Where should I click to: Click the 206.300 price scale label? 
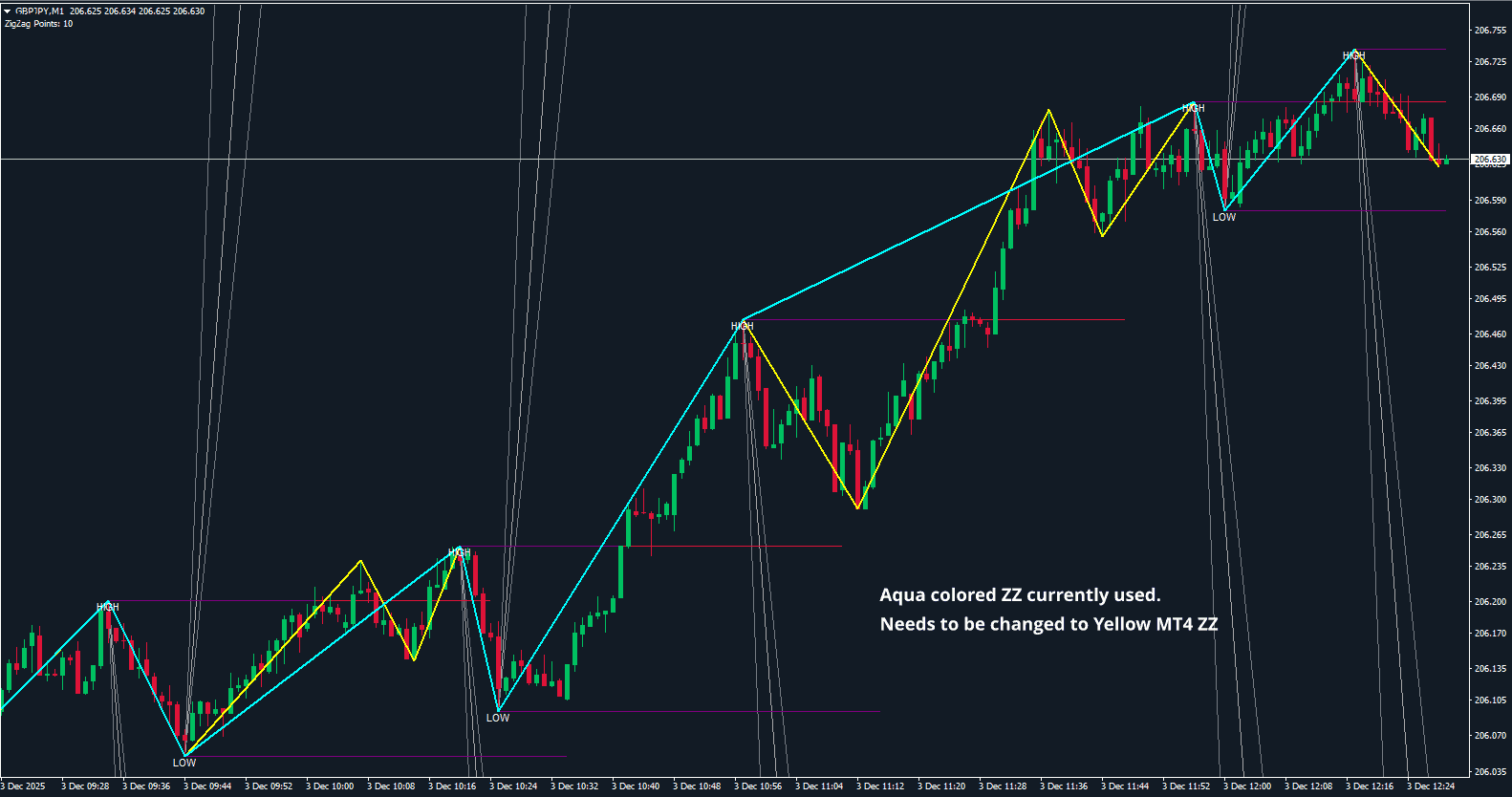click(1490, 500)
